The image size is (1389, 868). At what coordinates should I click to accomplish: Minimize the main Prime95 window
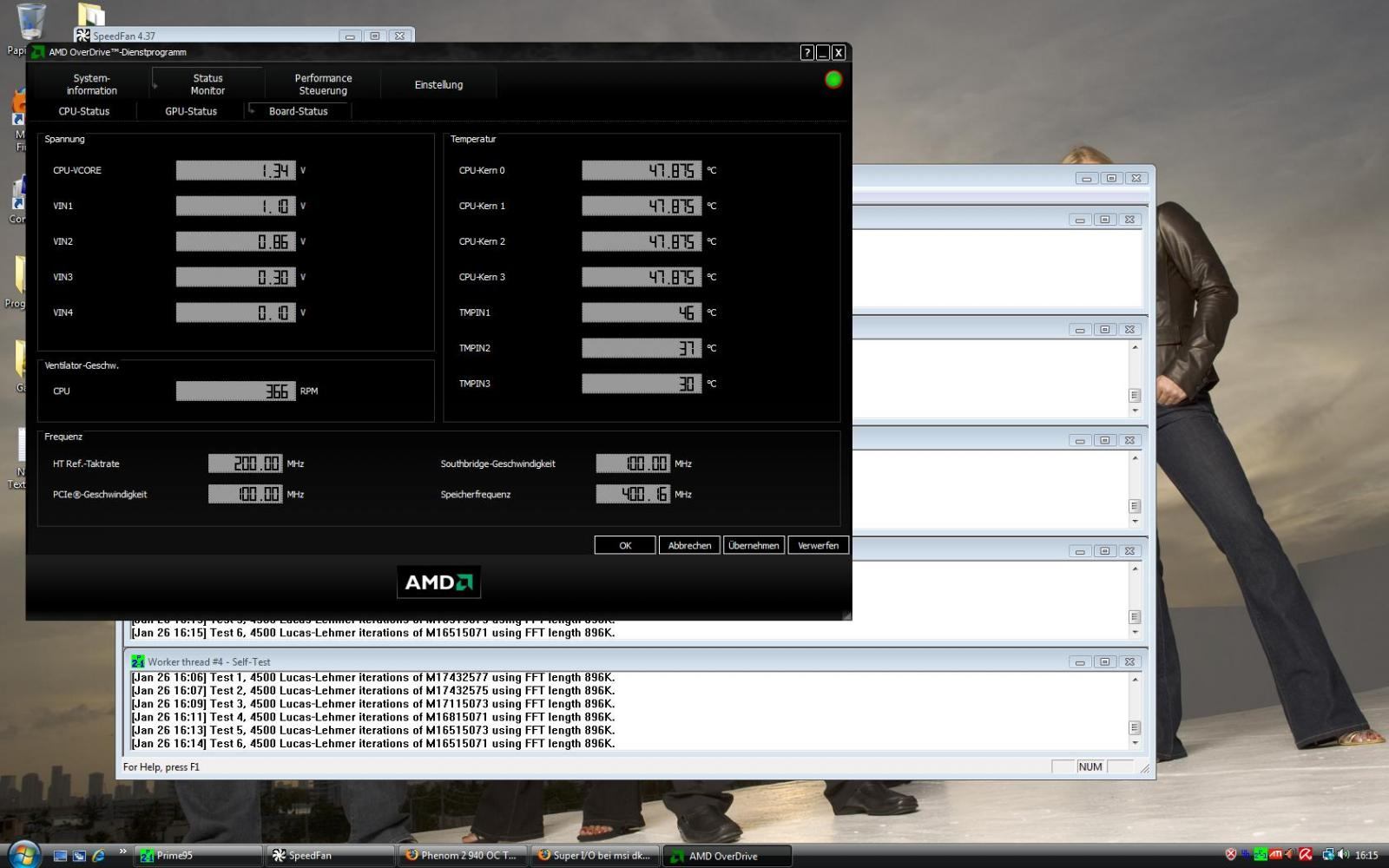[1086, 178]
